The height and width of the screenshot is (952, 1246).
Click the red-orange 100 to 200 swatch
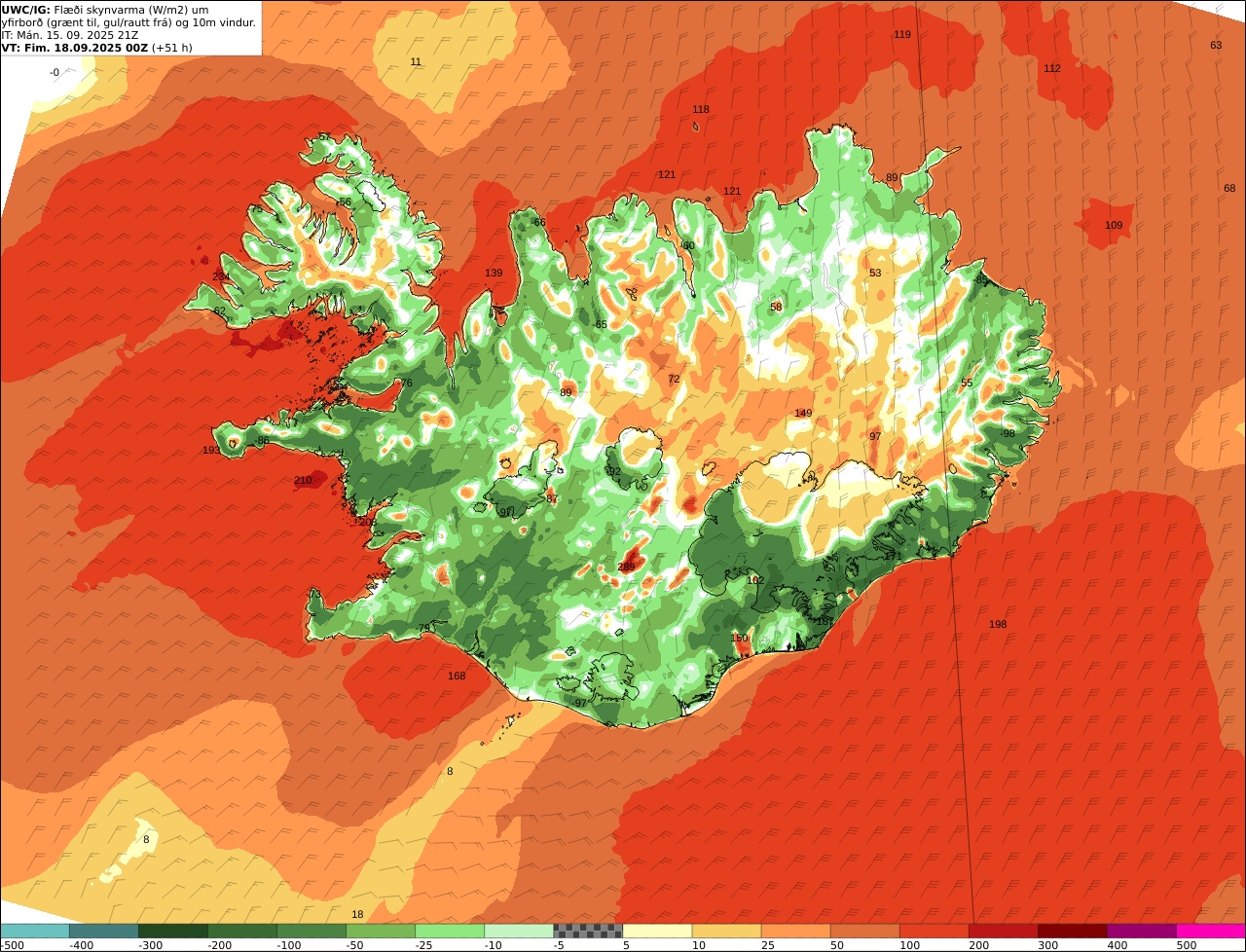pyautogui.click(x=934, y=931)
